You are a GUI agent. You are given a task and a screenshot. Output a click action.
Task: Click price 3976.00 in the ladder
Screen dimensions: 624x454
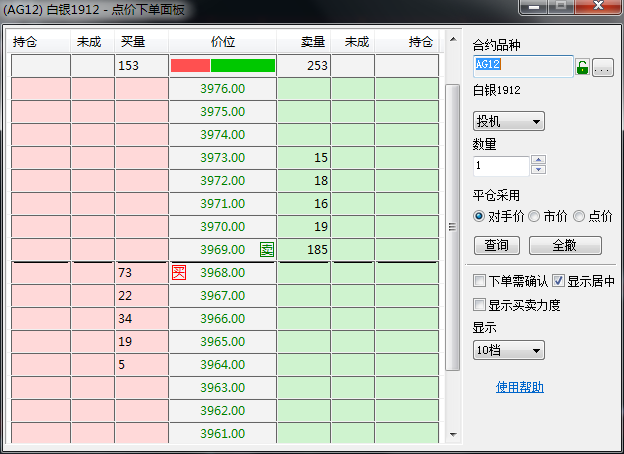(x=222, y=89)
